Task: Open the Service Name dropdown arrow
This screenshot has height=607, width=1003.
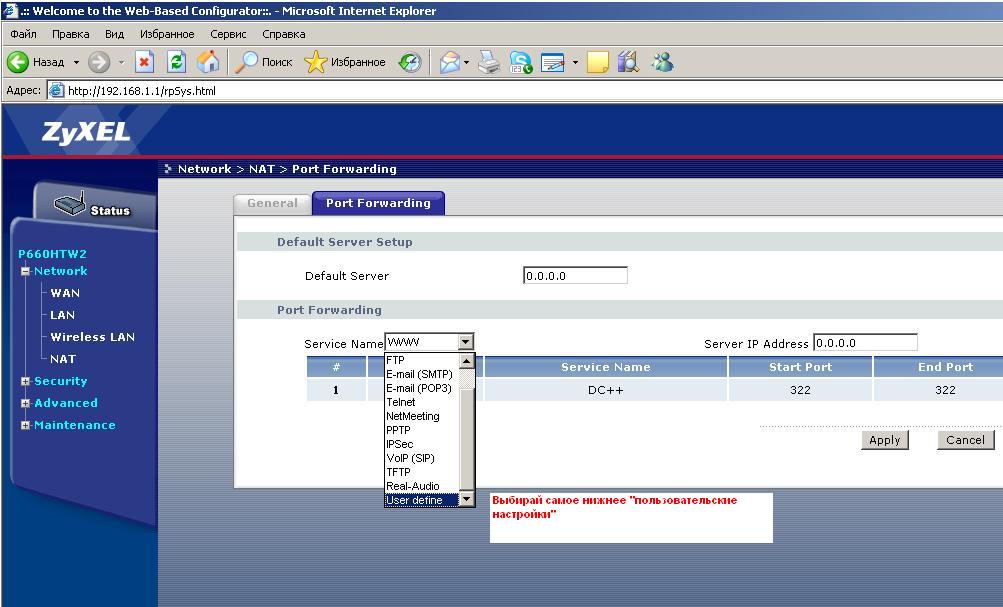Action: (x=465, y=342)
